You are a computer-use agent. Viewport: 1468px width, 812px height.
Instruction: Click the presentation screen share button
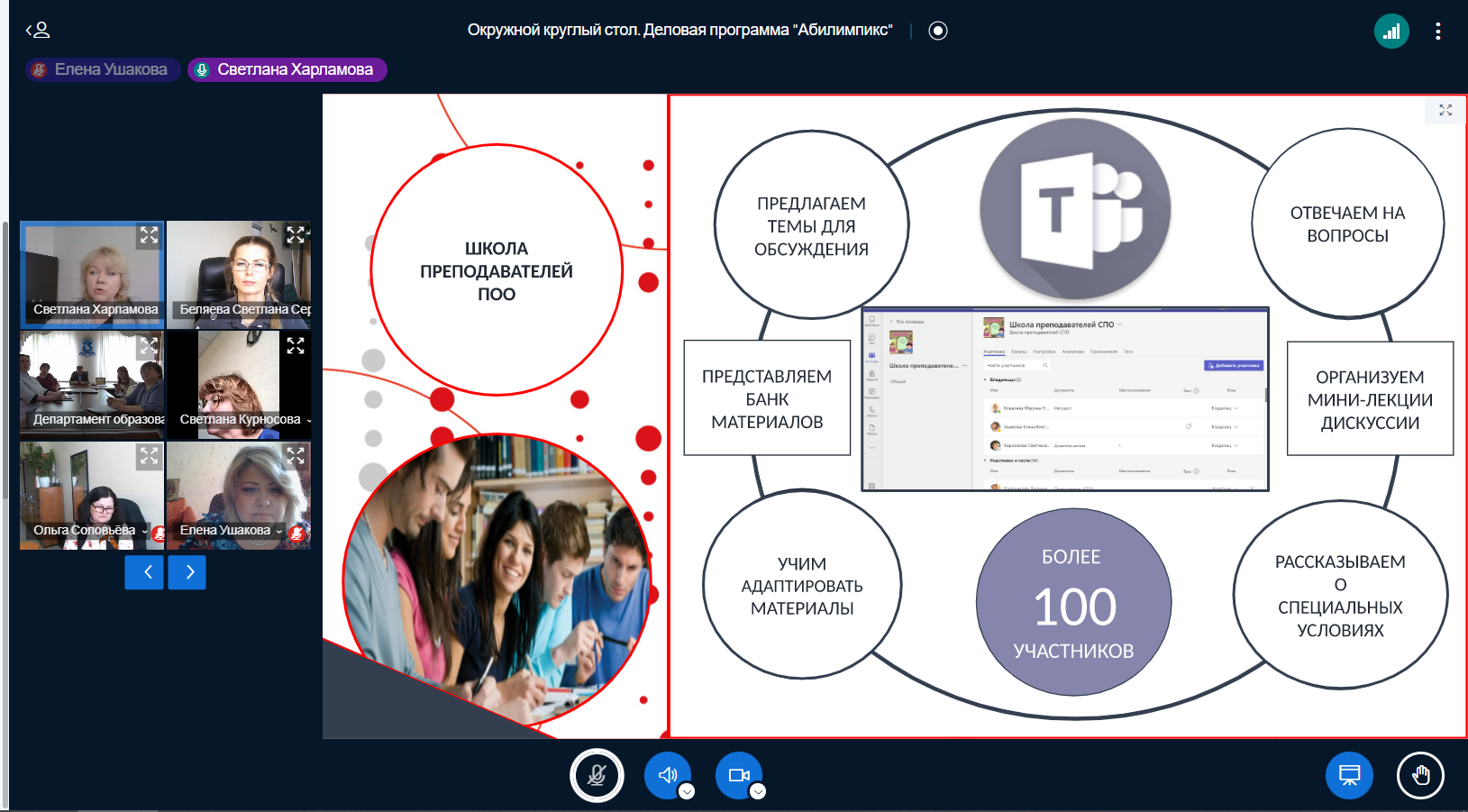coord(1349,775)
